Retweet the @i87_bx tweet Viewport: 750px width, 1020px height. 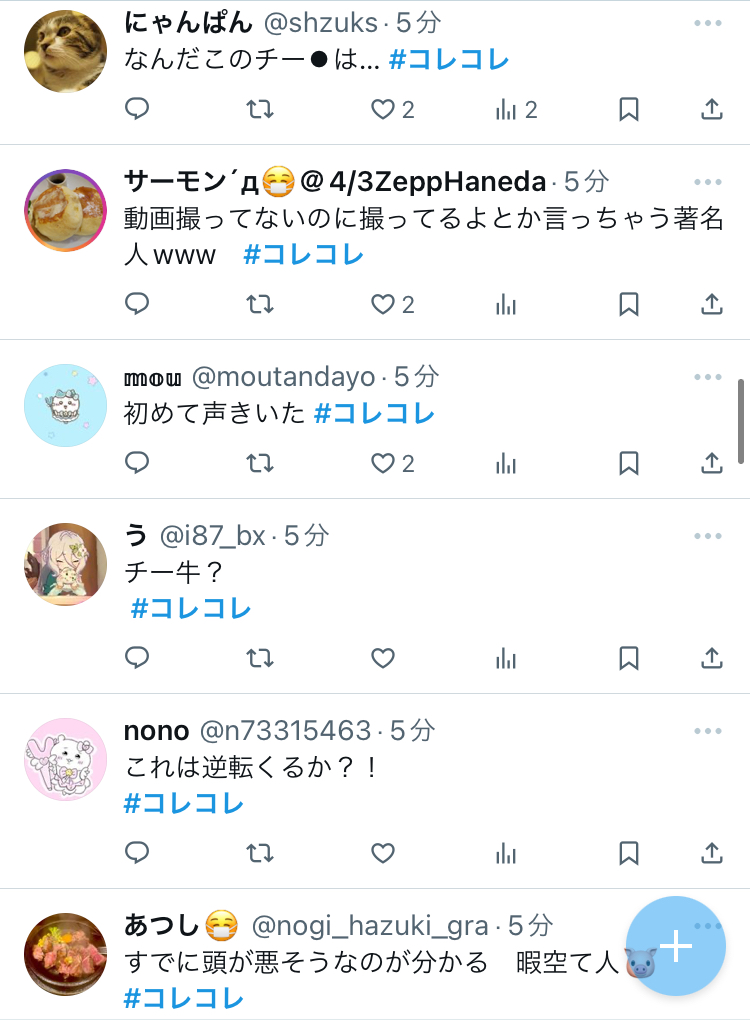click(x=260, y=658)
